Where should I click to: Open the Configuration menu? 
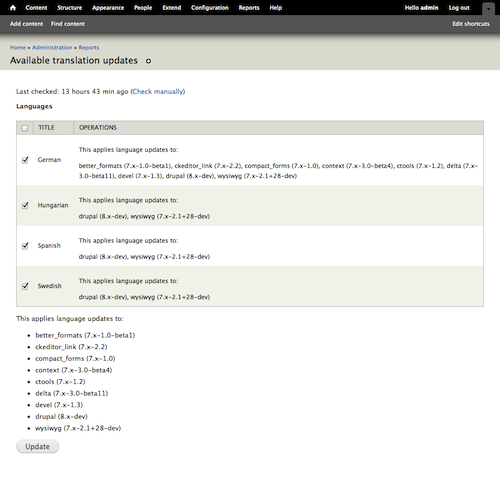tap(210, 8)
